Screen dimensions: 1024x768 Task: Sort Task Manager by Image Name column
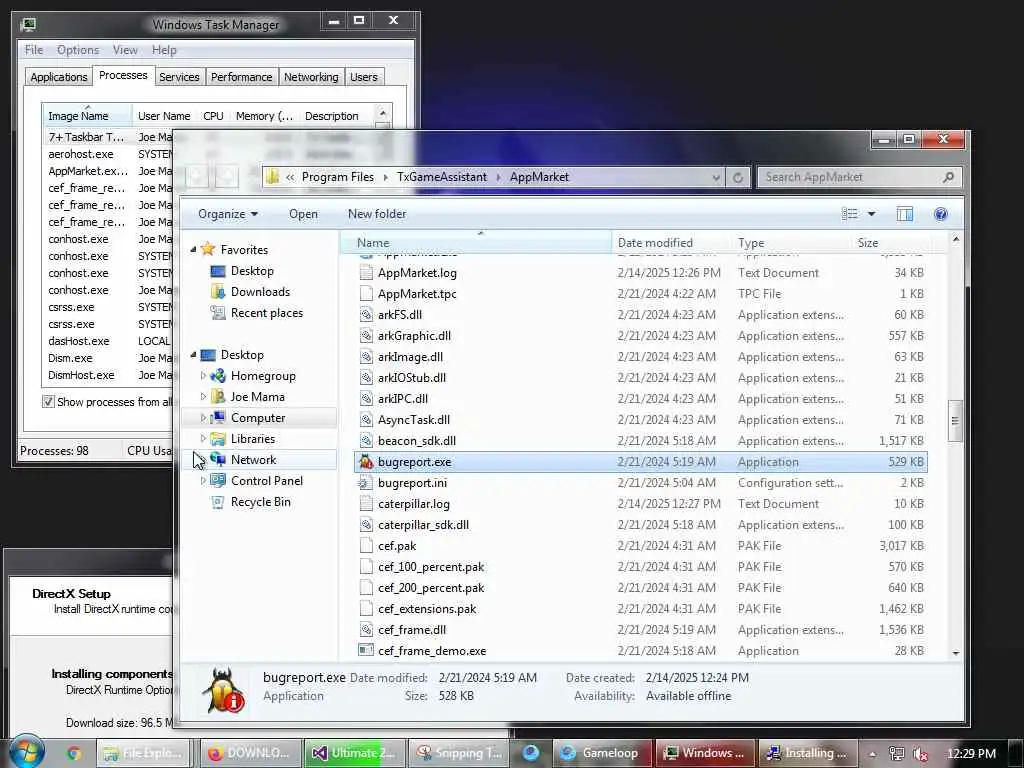point(87,116)
